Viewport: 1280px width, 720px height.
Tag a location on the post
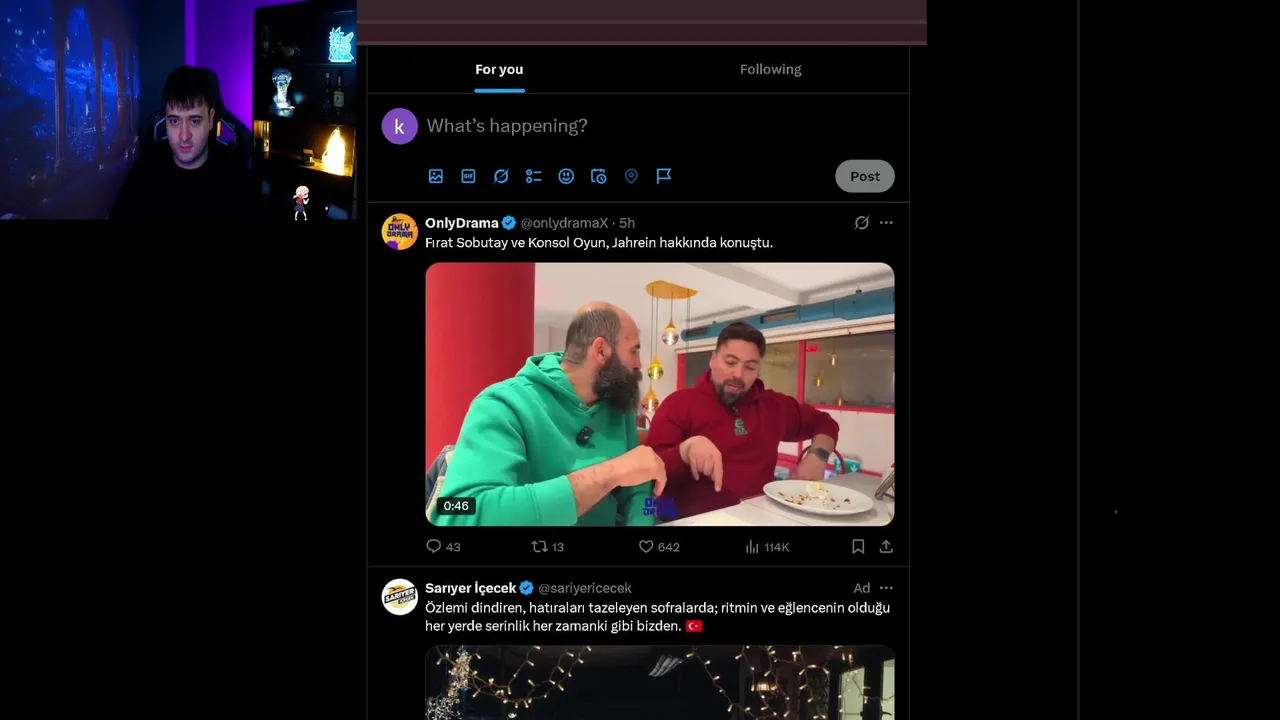[631, 176]
